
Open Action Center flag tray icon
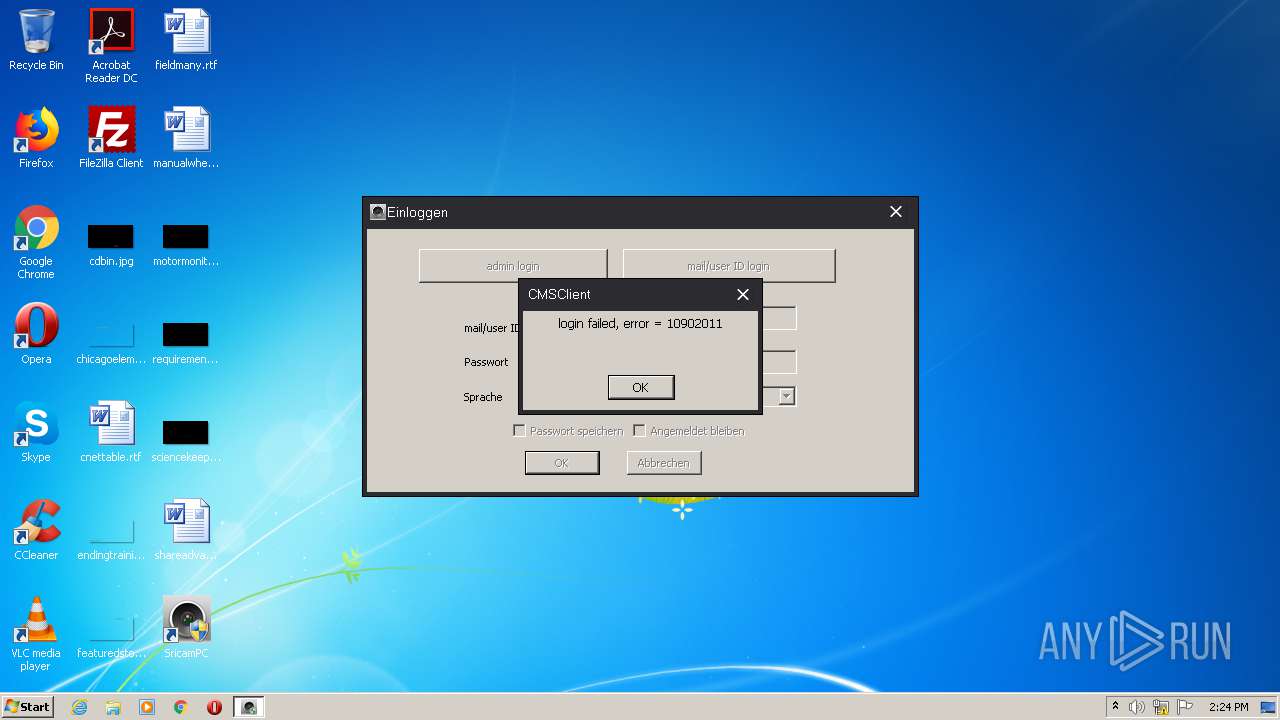[1185, 707]
